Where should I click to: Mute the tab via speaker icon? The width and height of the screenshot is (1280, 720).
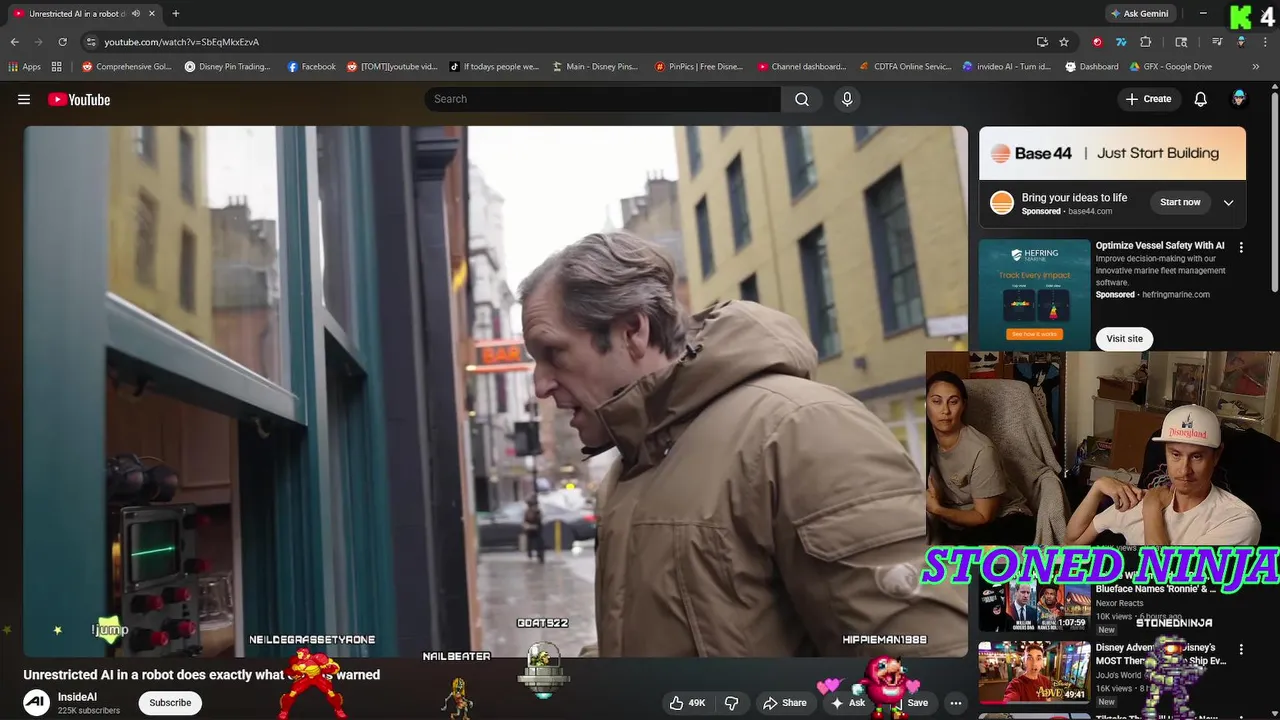click(x=135, y=14)
